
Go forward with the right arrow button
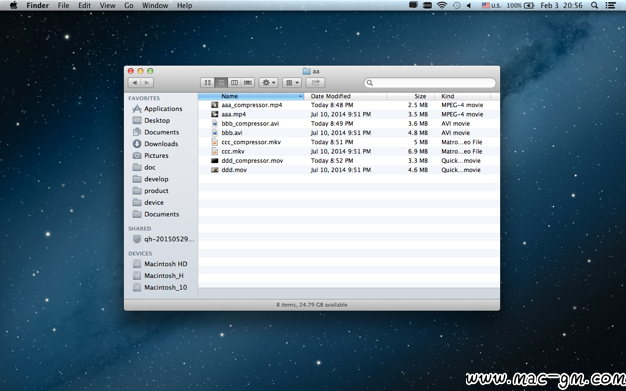point(147,83)
